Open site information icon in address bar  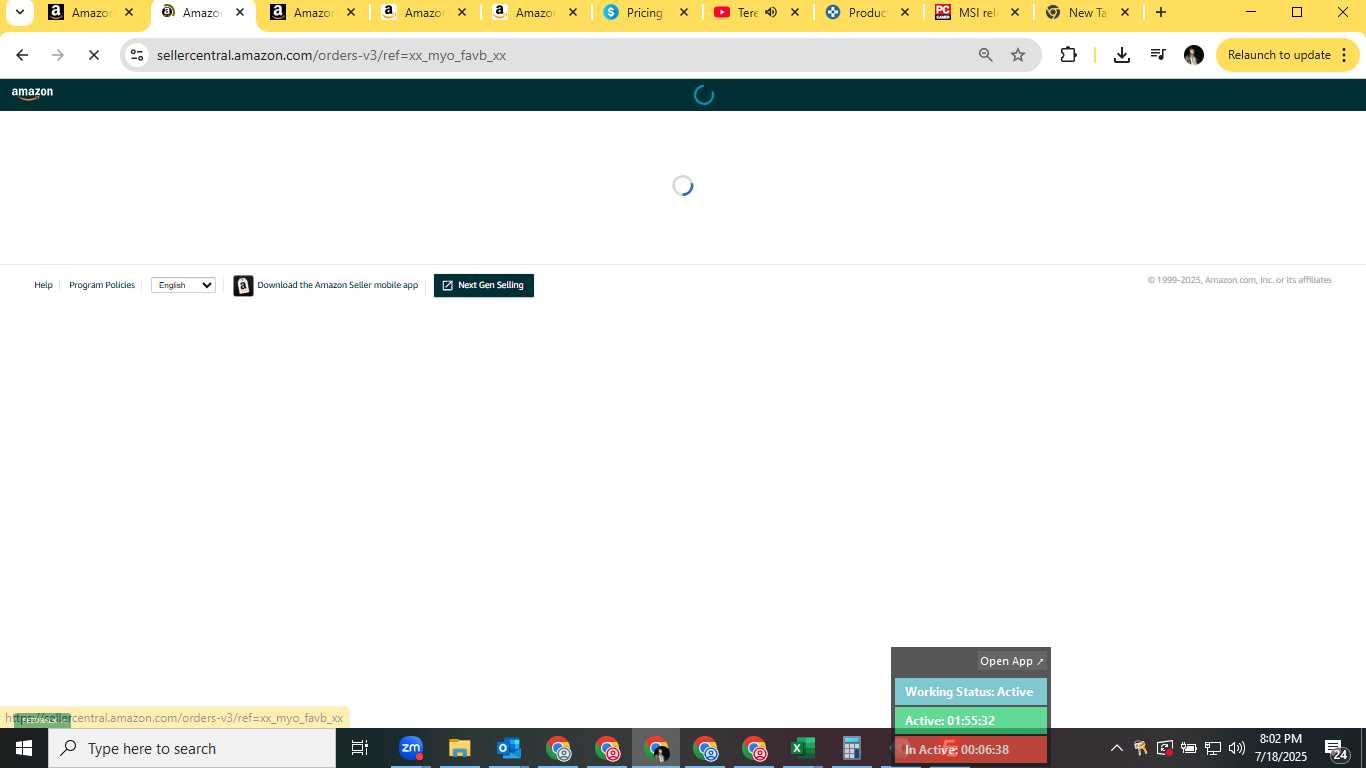[138, 55]
